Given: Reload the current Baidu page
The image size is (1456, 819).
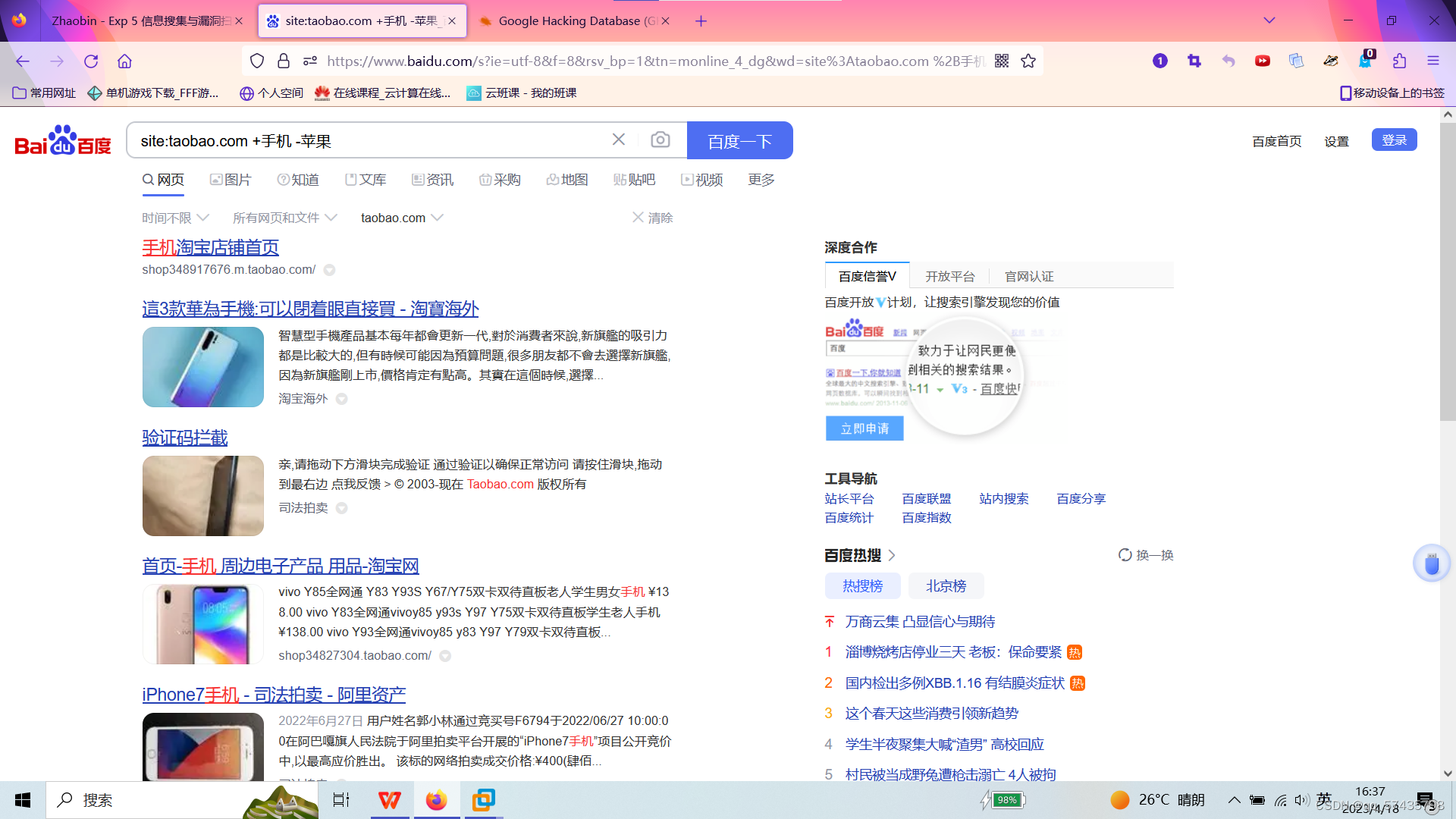Looking at the screenshot, I should point(91,61).
